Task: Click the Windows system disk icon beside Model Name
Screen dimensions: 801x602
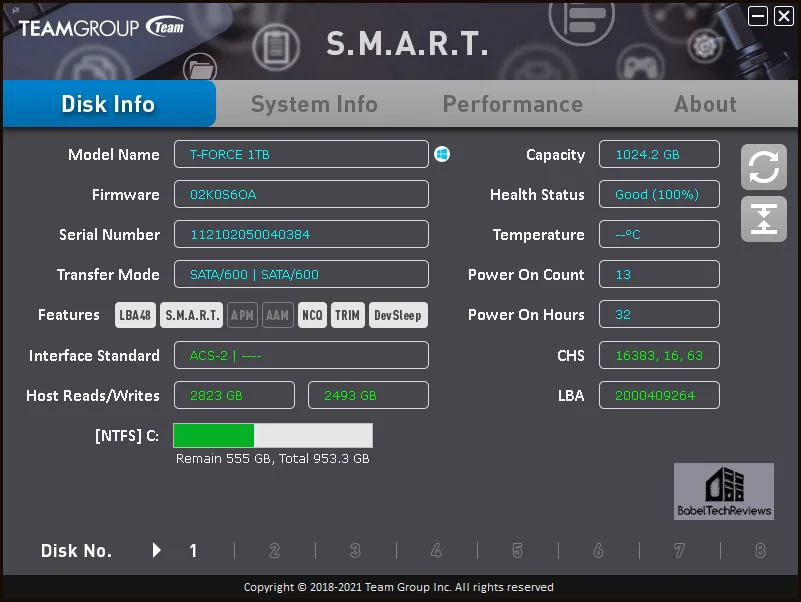Action: point(442,154)
